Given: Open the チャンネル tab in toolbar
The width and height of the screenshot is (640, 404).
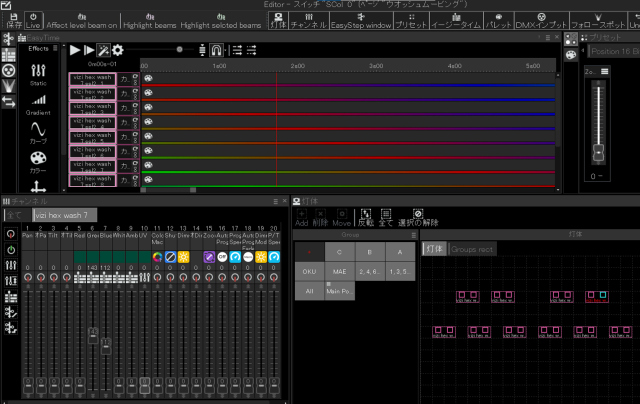Looking at the screenshot, I should (x=308, y=22).
